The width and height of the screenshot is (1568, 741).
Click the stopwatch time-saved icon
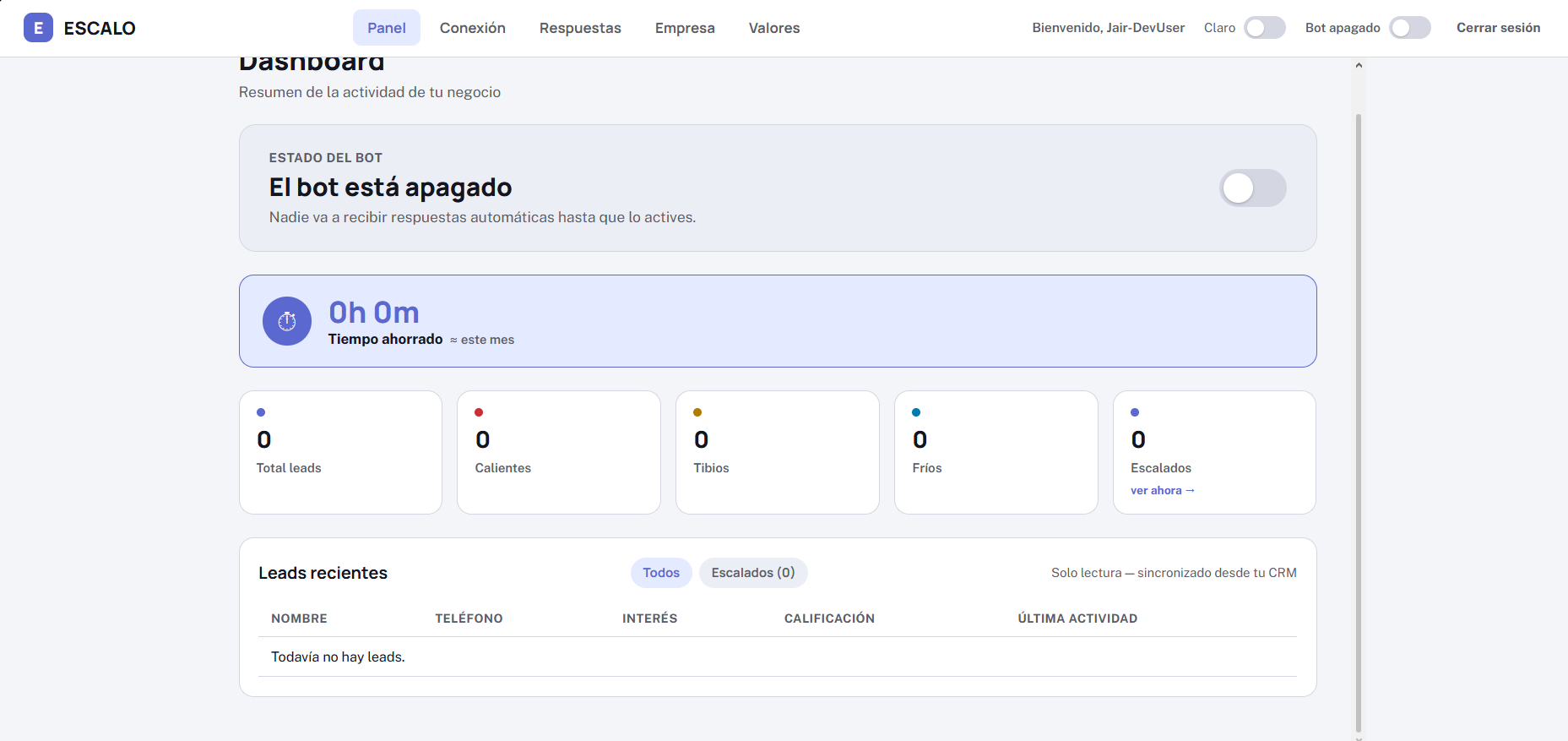tap(287, 321)
